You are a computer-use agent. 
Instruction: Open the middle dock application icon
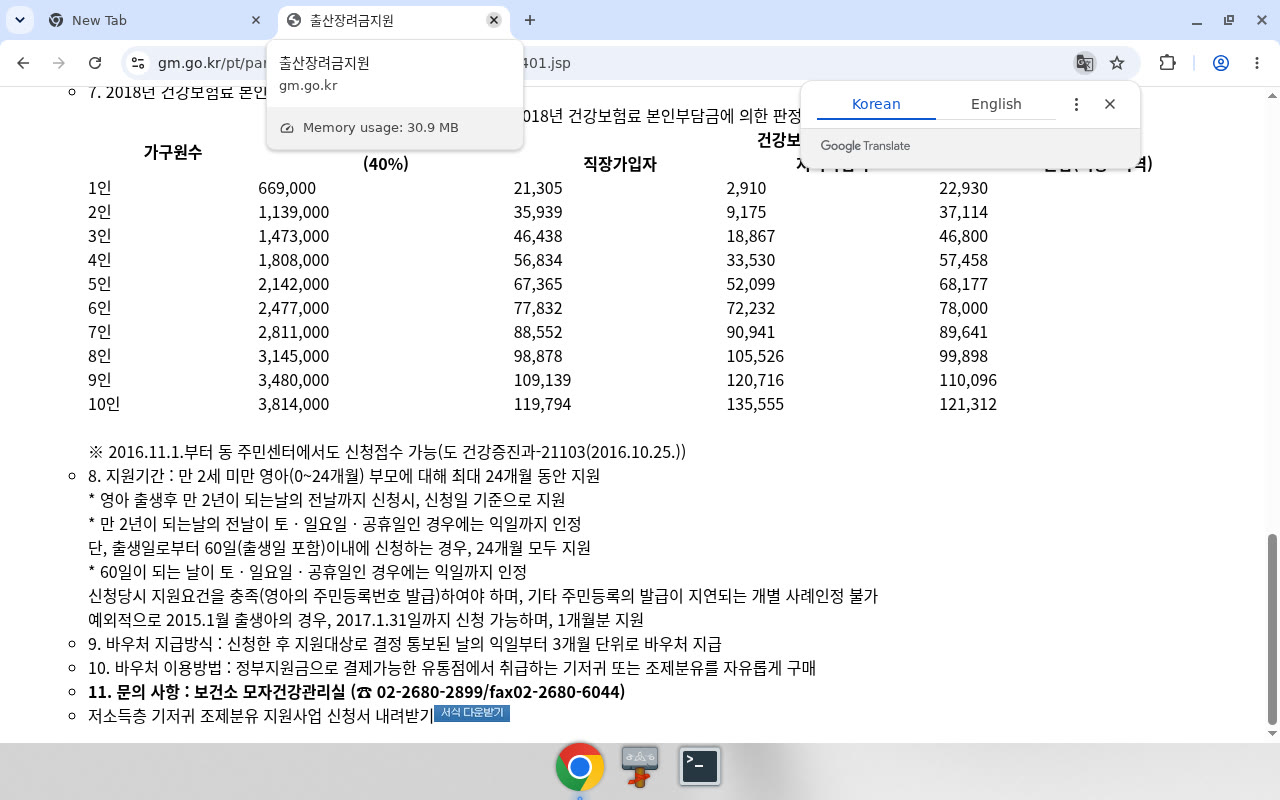point(640,767)
